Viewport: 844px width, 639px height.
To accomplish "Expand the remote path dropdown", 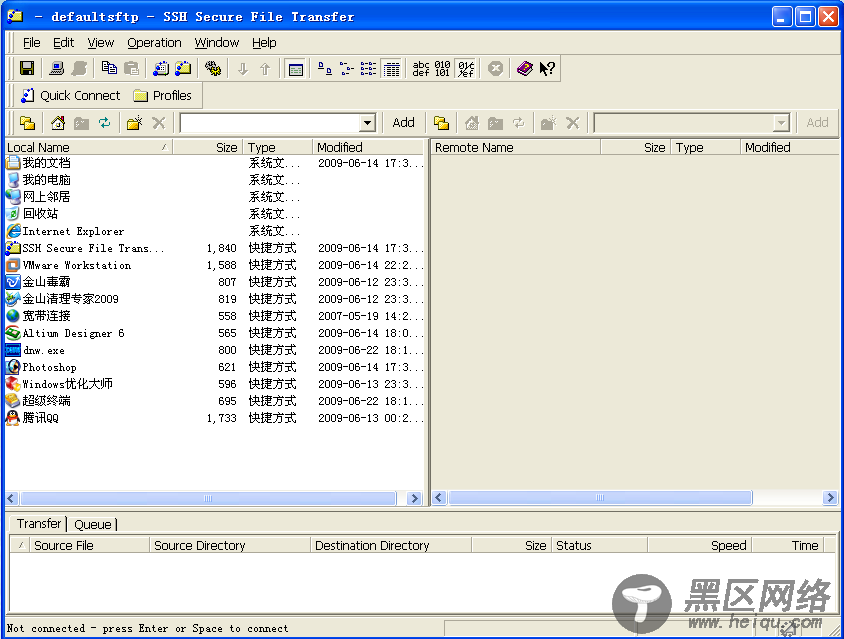I will pos(781,123).
